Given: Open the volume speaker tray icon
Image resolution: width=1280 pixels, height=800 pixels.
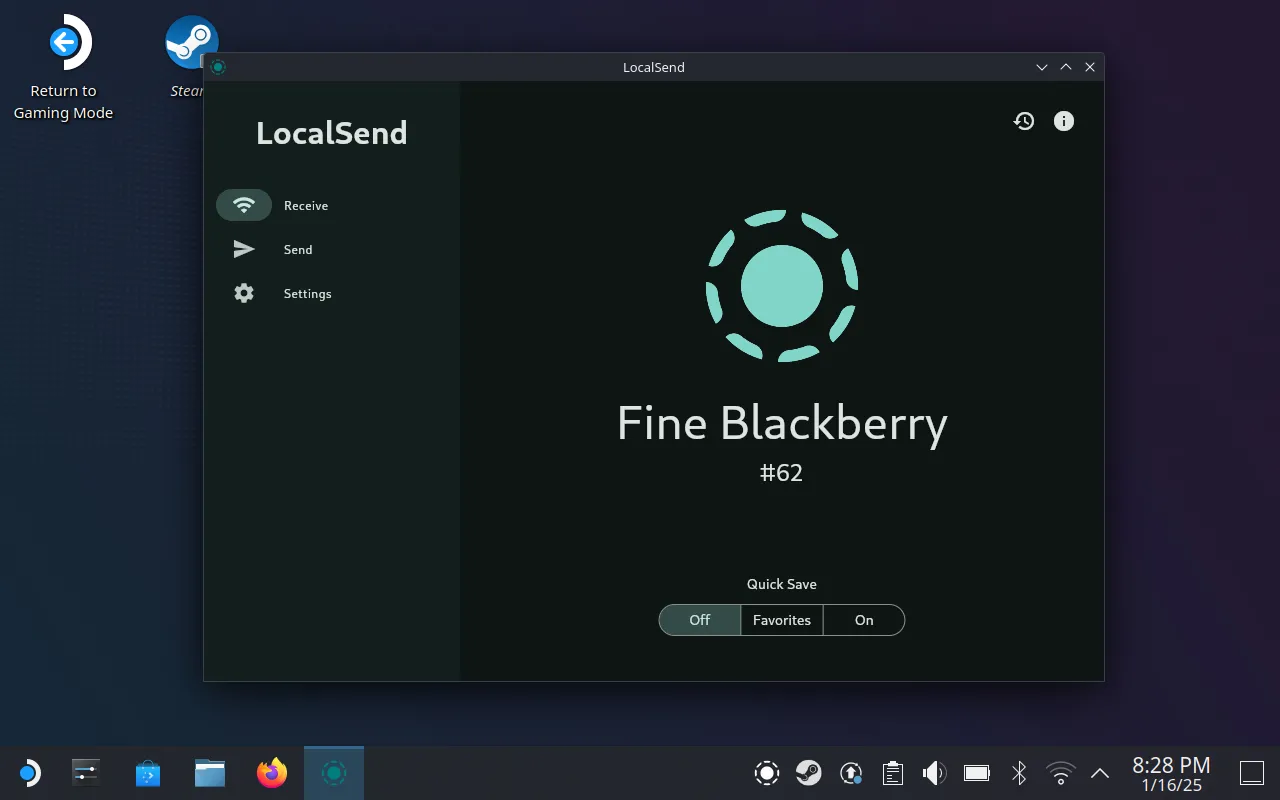Looking at the screenshot, I should coord(934,773).
